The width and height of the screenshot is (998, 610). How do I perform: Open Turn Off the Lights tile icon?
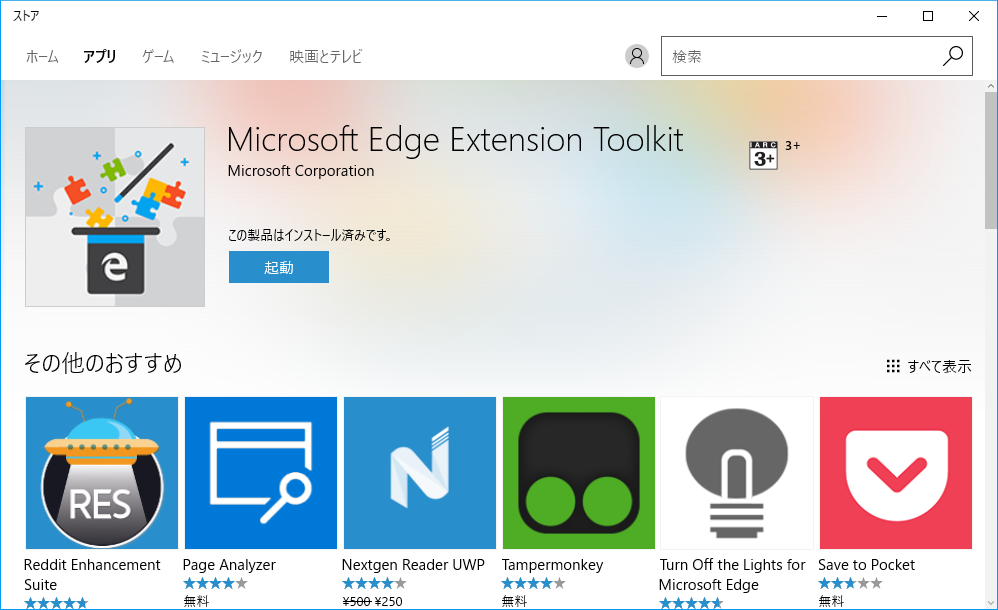click(x=737, y=472)
